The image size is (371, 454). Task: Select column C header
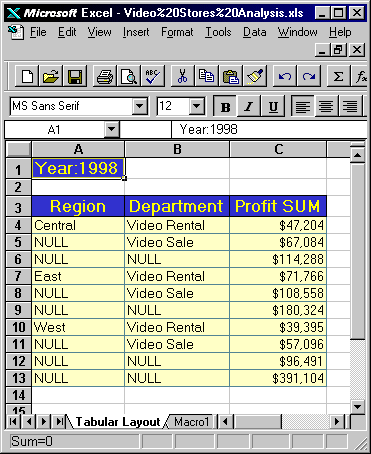click(278, 149)
